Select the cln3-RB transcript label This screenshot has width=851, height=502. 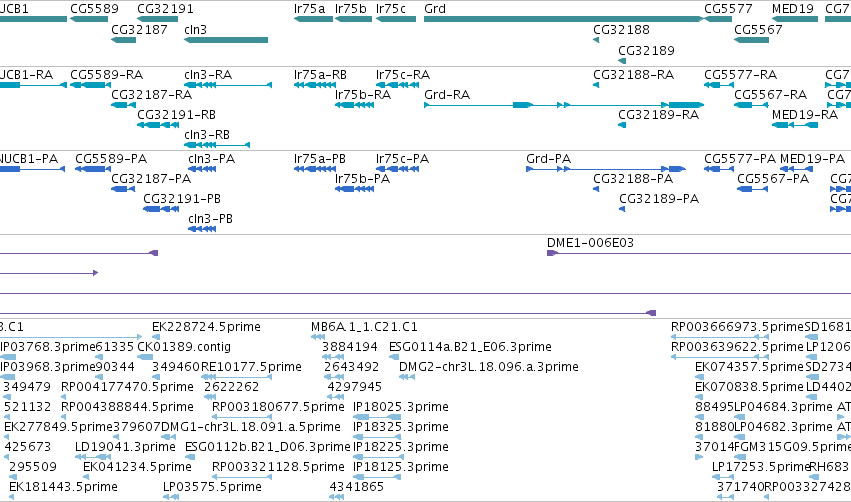tap(207, 135)
